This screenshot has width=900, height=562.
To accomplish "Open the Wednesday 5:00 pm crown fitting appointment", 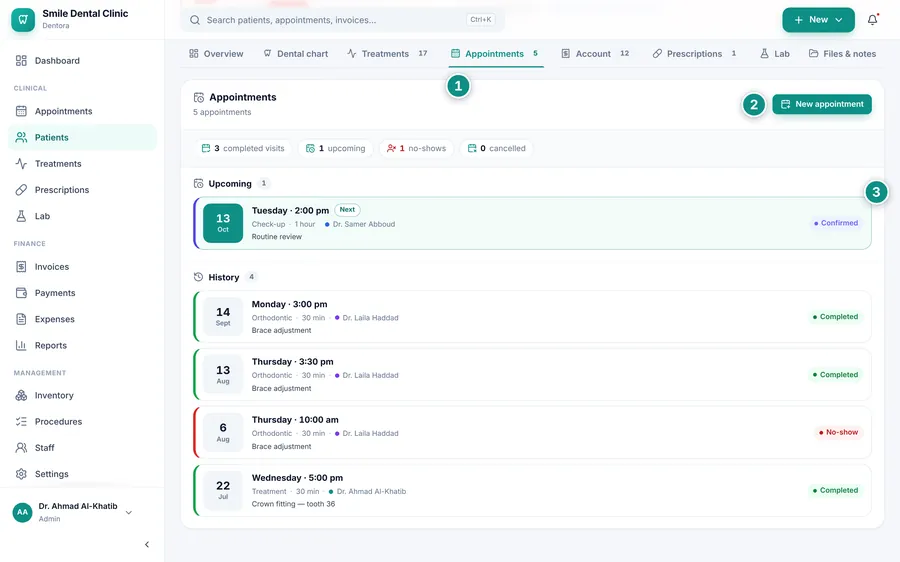I will pos(532,490).
